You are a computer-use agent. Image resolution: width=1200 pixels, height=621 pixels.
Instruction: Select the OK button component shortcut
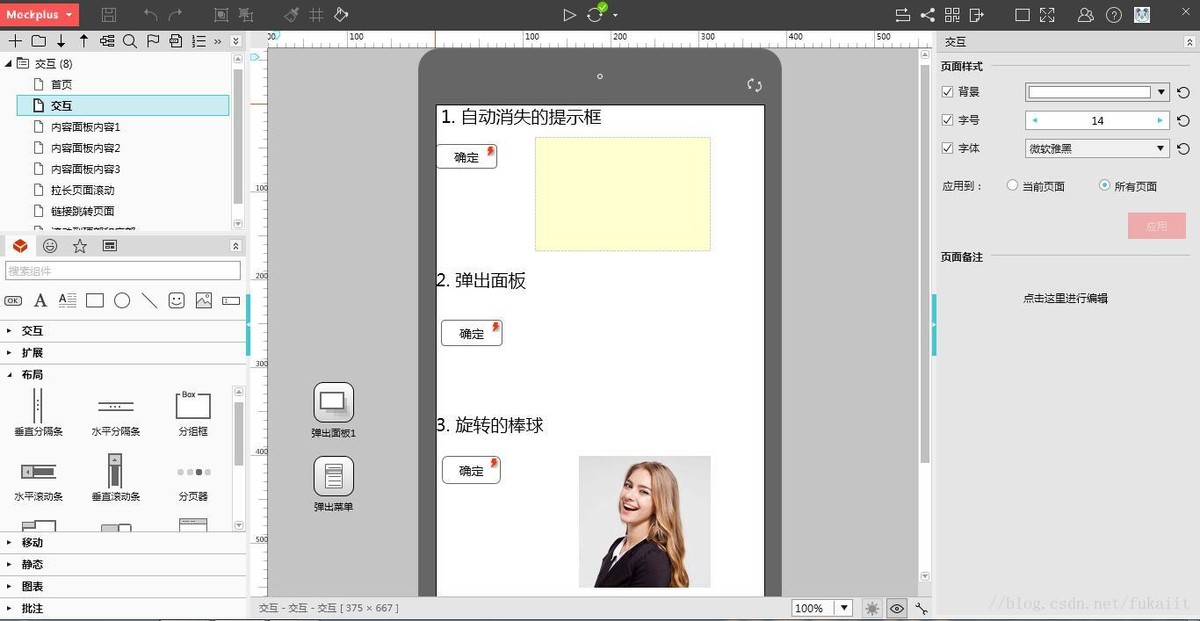[13, 300]
